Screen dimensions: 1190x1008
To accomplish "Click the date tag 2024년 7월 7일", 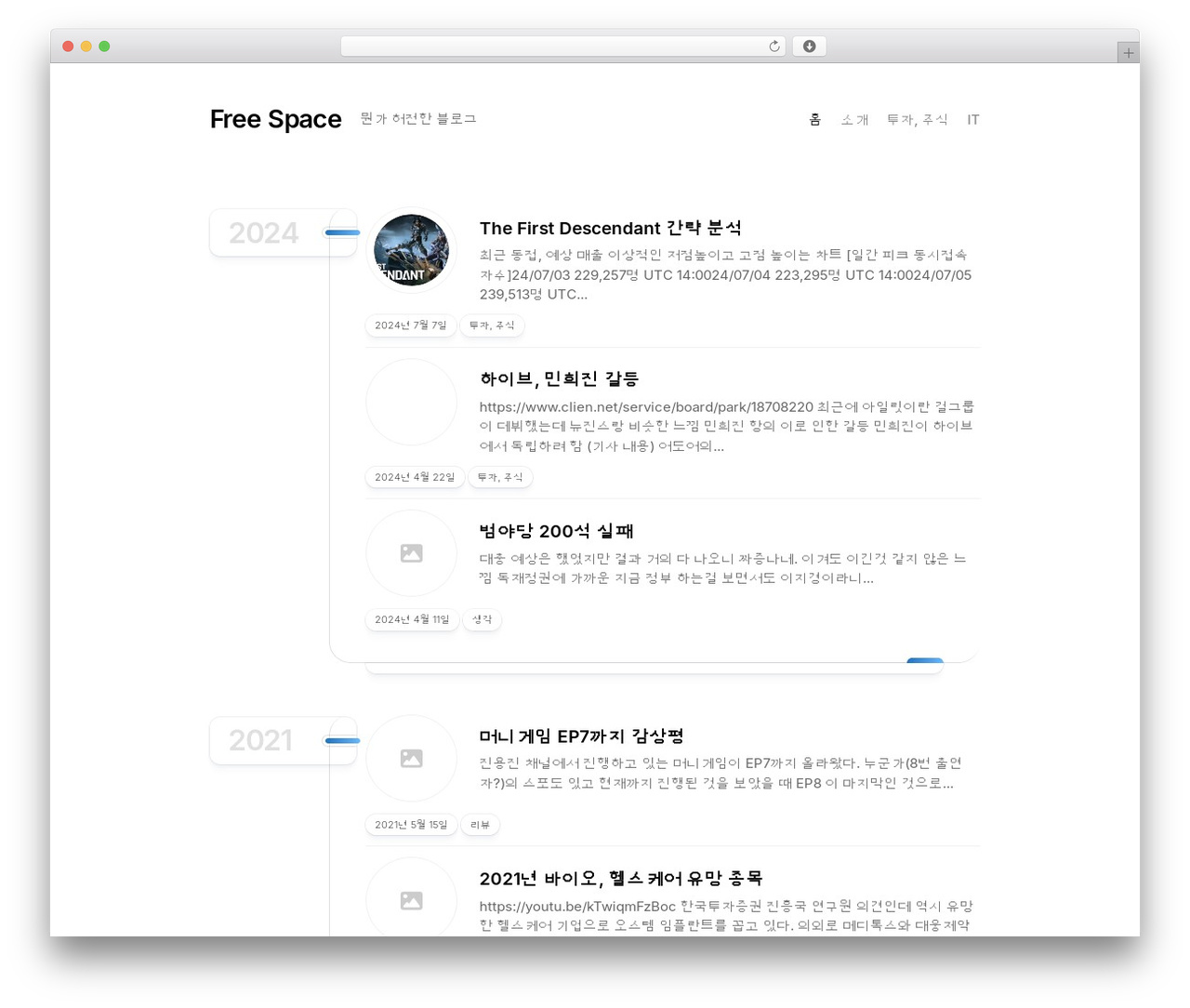I will [411, 325].
